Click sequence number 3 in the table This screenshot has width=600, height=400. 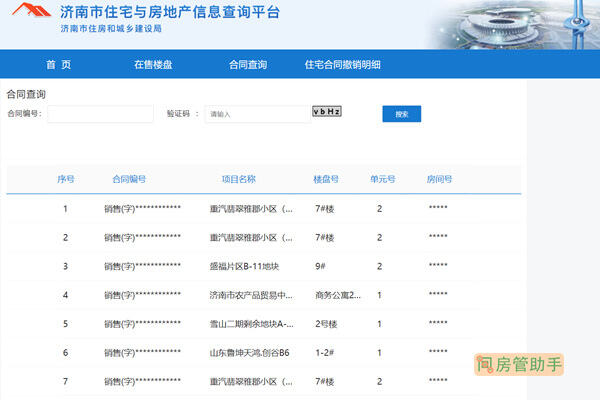[65, 266]
